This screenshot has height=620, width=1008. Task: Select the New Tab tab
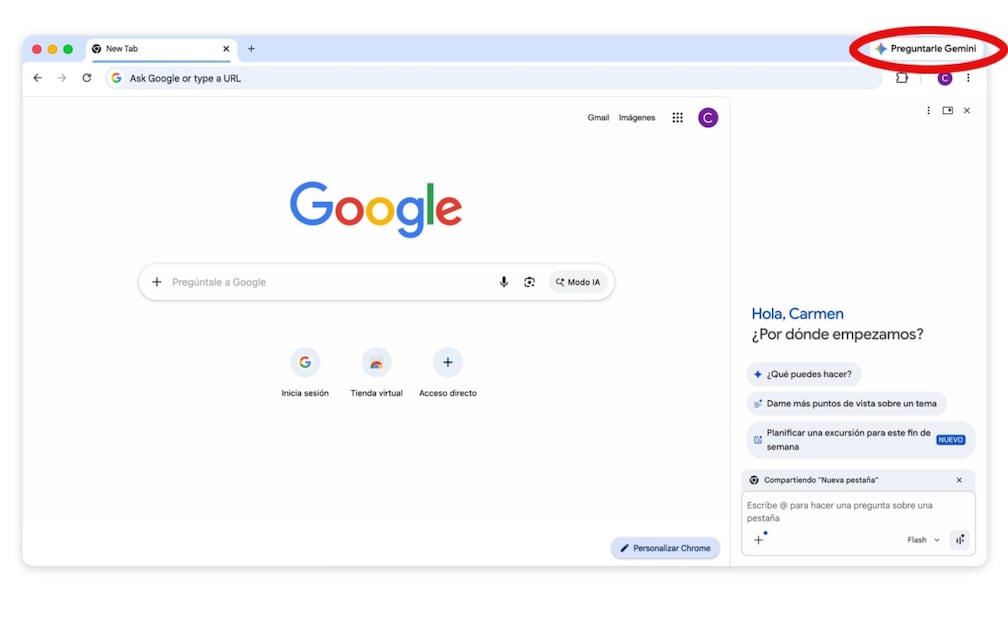tap(161, 49)
